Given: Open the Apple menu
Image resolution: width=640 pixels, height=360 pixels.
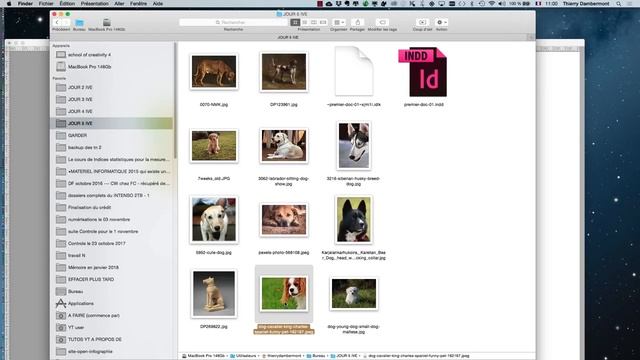Looking at the screenshot, I should [9, 4].
